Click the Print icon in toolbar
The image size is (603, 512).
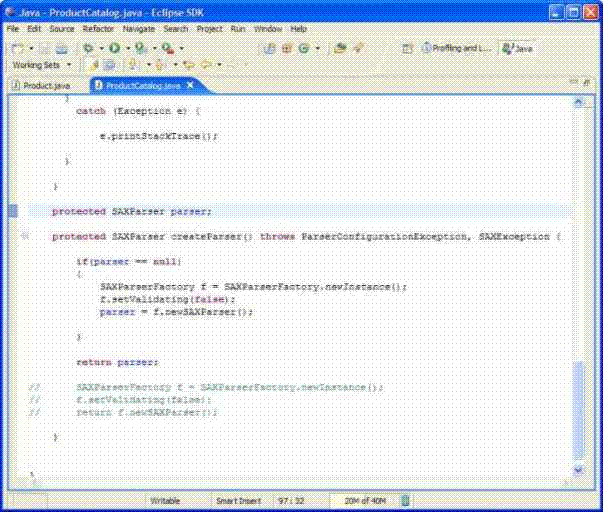pos(62,47)
